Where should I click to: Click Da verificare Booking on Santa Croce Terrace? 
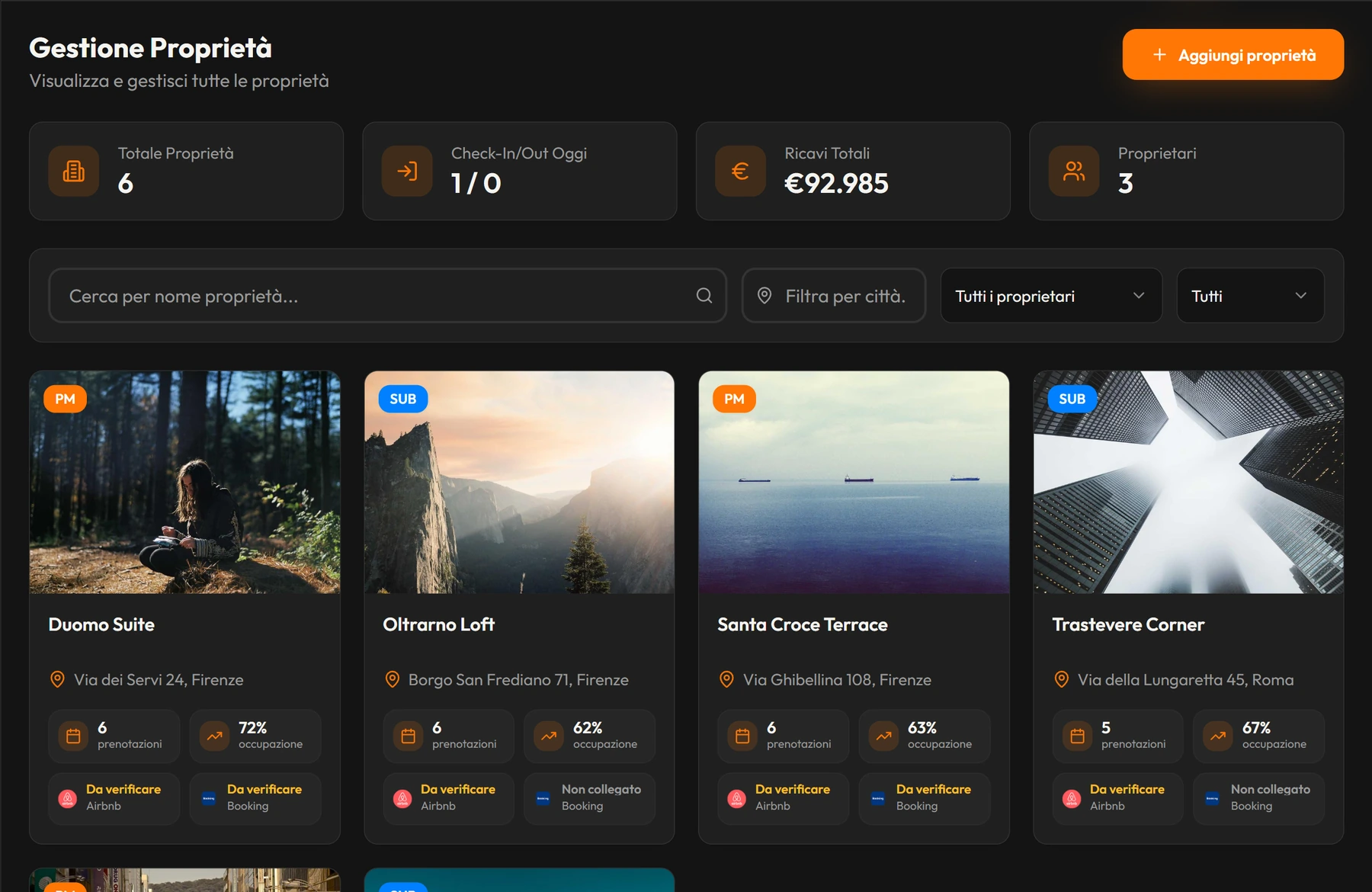924,798
